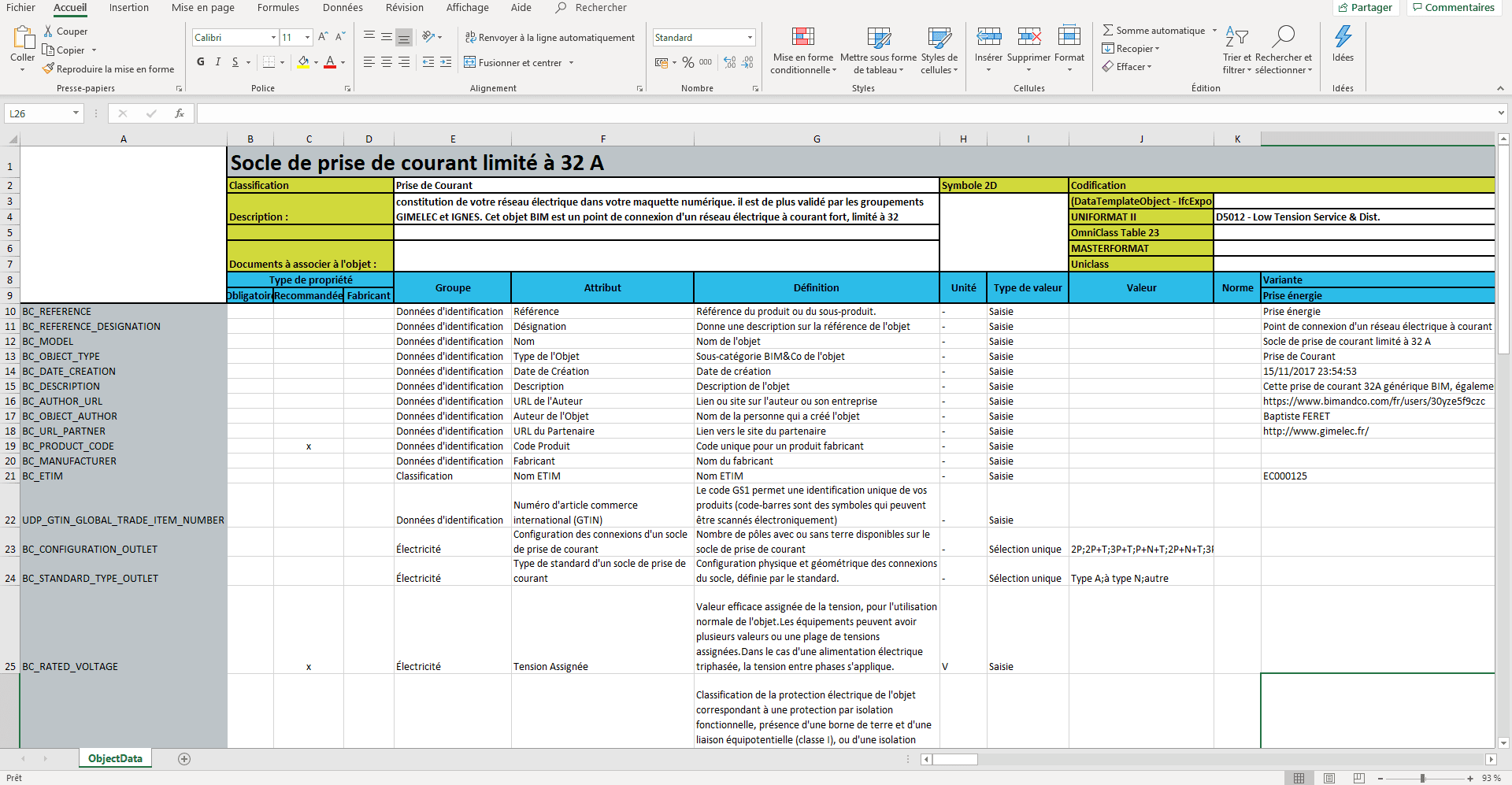Viewport: 1512px width, 785px height.
Task: Align cell text left
Action: [369, 62]
